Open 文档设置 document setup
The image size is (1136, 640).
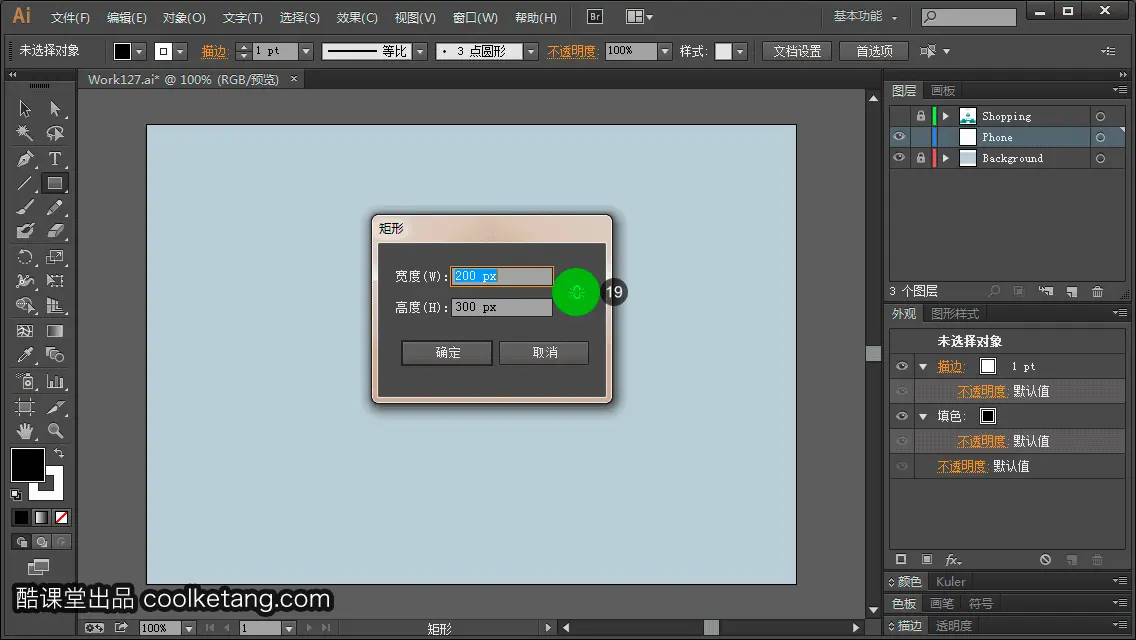[797, 51]
